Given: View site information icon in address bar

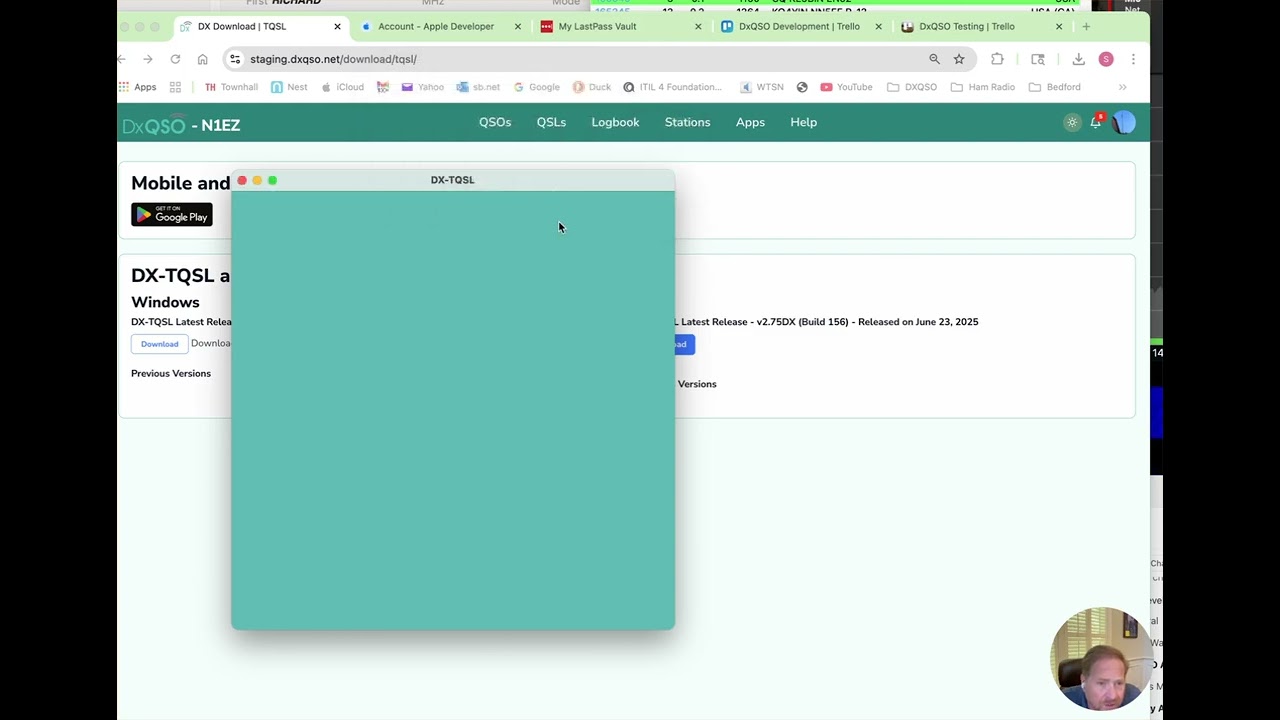Looking at the screenshot, I should click(235, 59).
